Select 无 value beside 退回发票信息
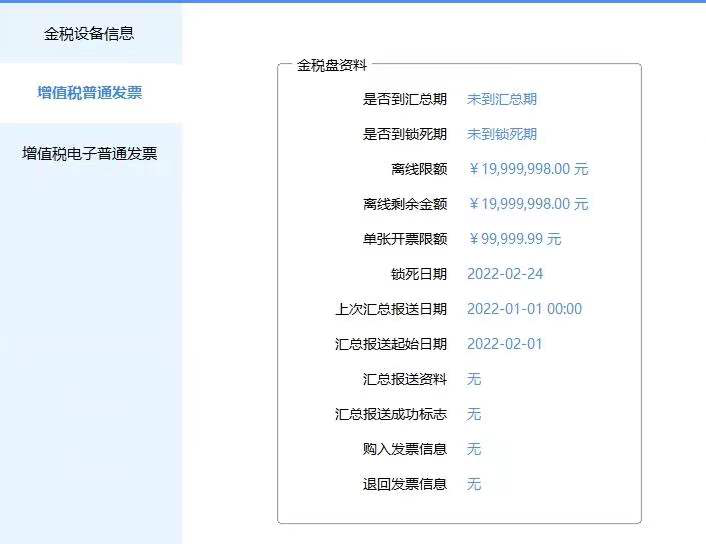The image size is (706, 544). pyautogui.click(x=474, y=485)
